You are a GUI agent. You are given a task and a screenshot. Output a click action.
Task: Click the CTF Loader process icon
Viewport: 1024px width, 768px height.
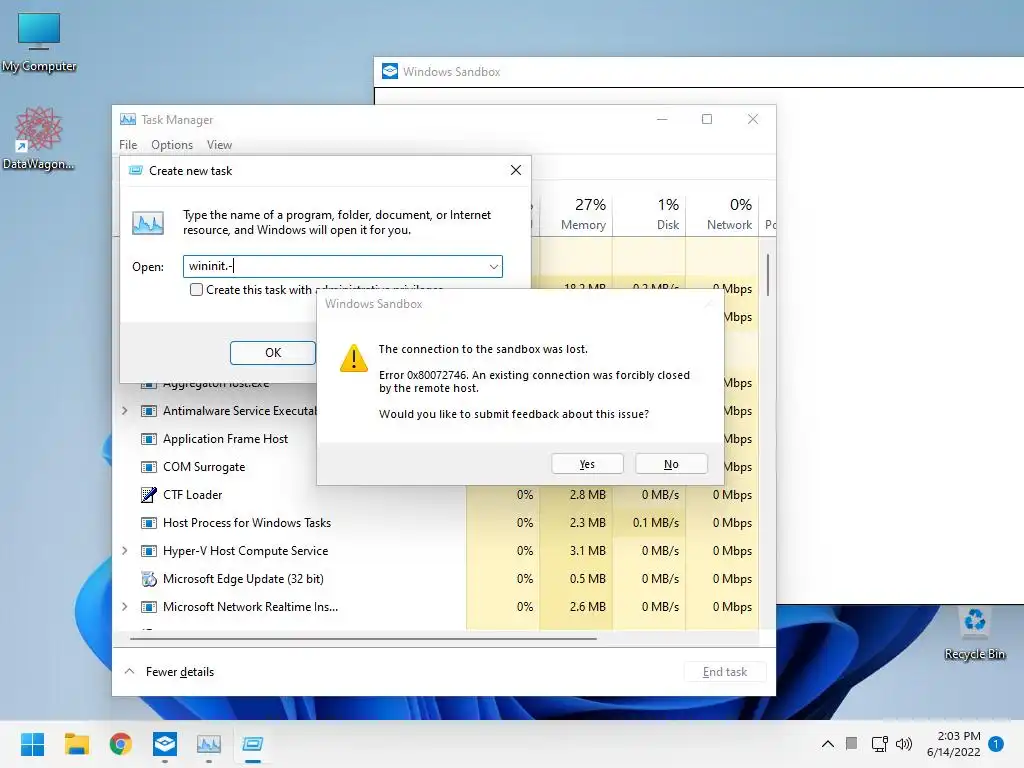tap(149, 495)
